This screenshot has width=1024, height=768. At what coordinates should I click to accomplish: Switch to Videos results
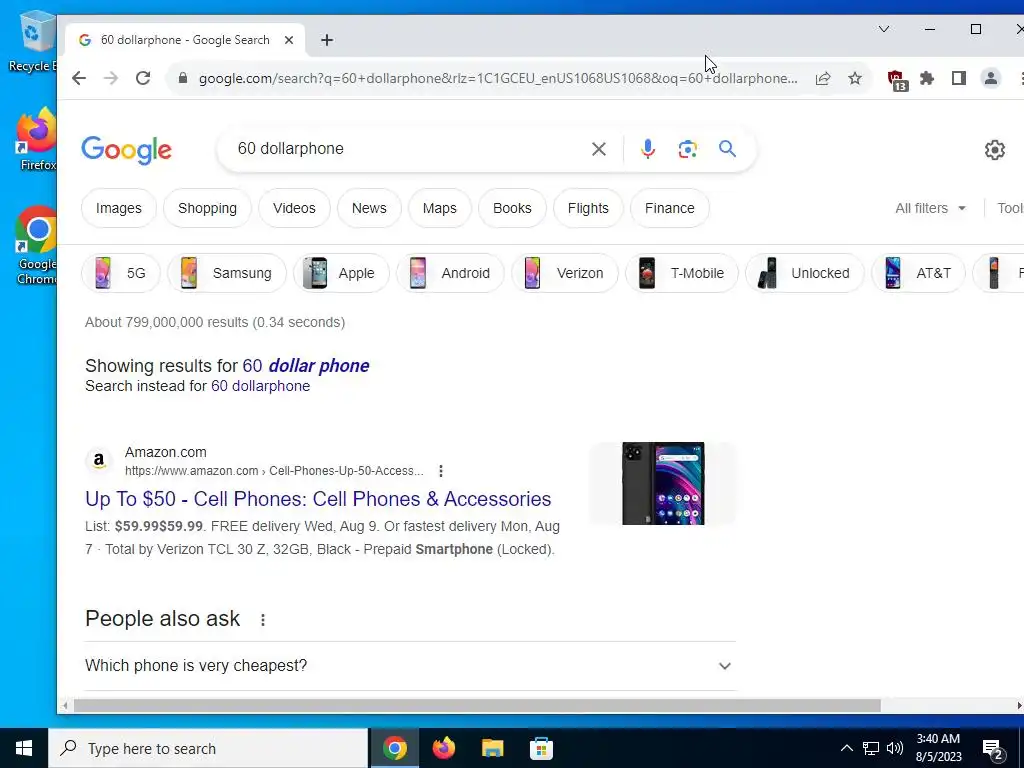(x=294, y=208)
